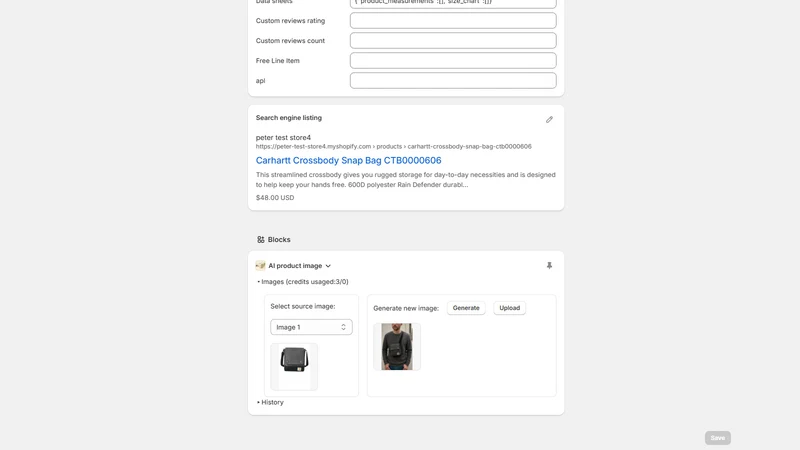This screenshot has height=450, width=800.
Task: Expand the AI product image chevron
Action: [x=328, y=266]
